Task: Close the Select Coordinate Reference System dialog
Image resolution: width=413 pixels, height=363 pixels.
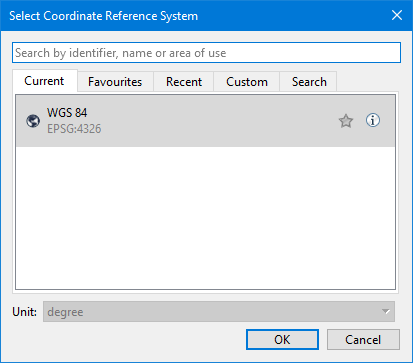Action: 397,15
